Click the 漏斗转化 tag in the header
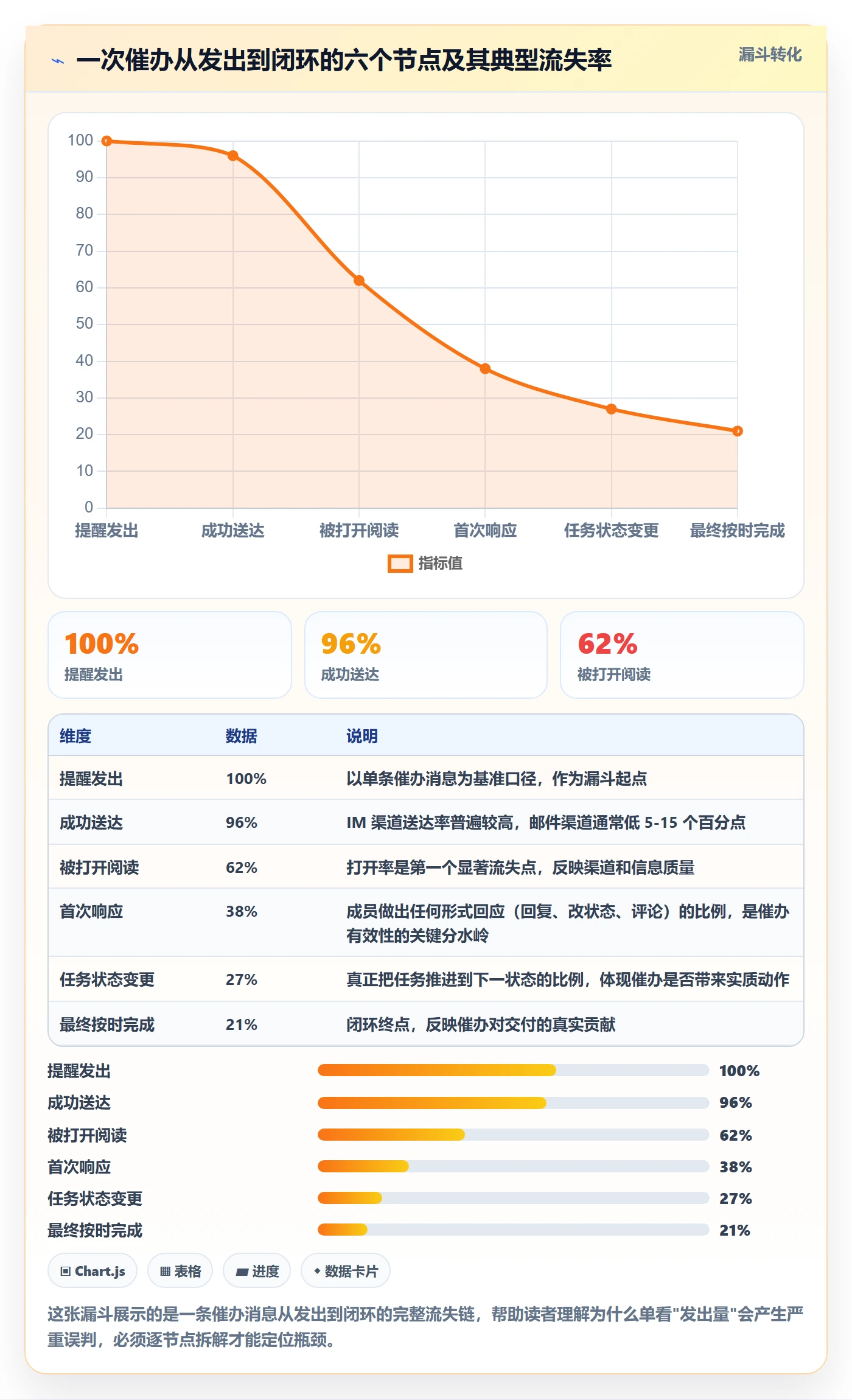The image size is (852, 1400). (x=770, y=55)
